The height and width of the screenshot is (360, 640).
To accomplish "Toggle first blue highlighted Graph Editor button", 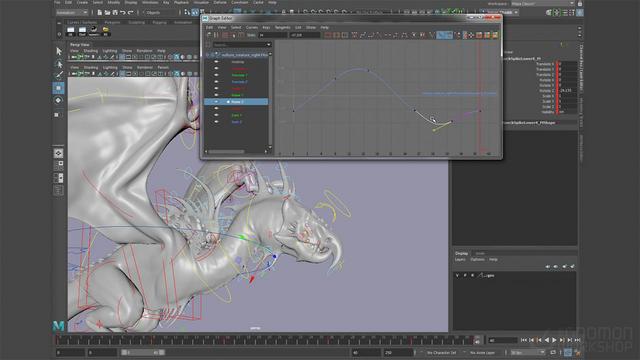I will pyautogui.click(x=440, y=35).
